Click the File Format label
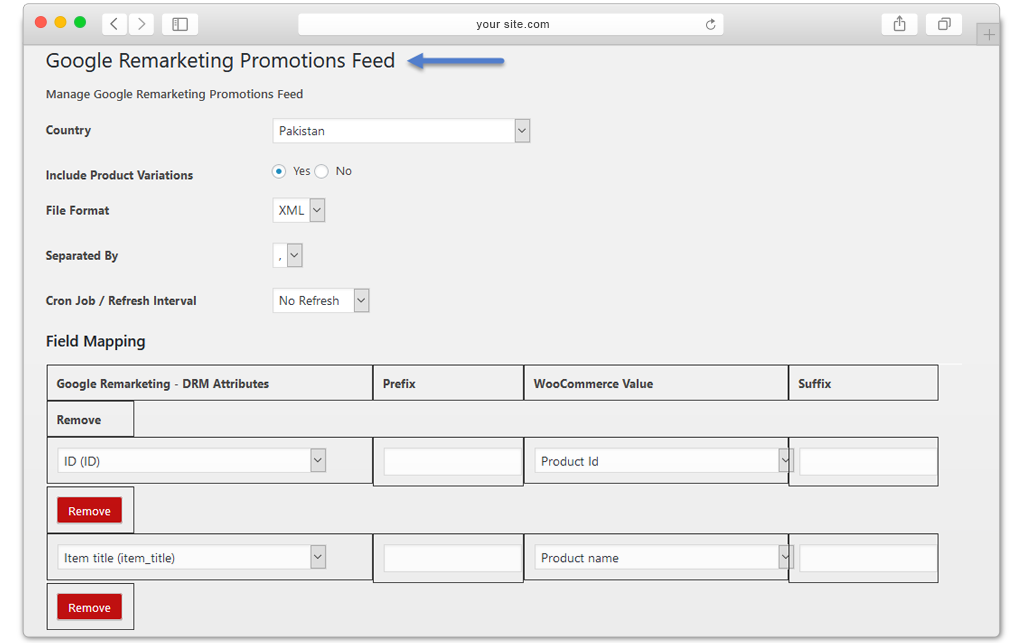This screenshot has height=643, width=1024. (77, 210)
